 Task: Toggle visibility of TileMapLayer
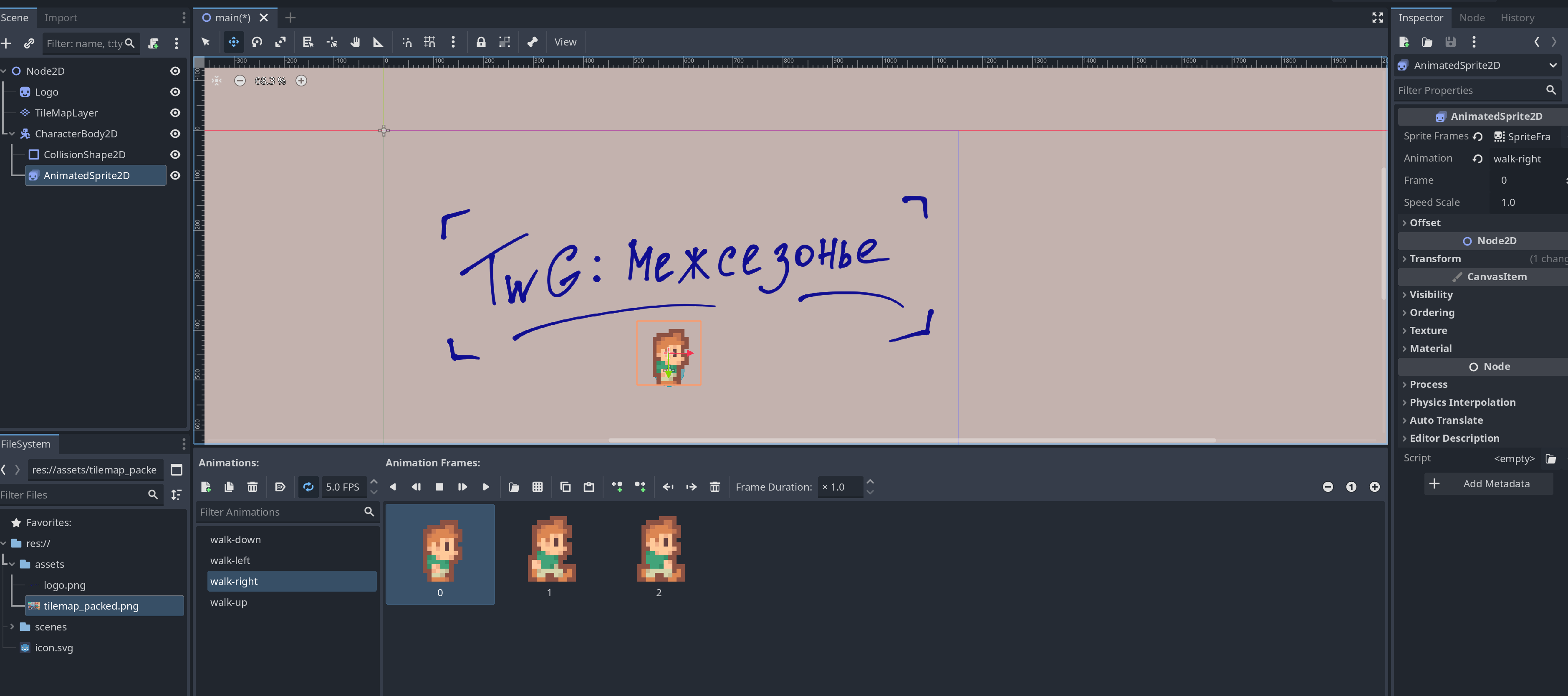tap(175, 113)
